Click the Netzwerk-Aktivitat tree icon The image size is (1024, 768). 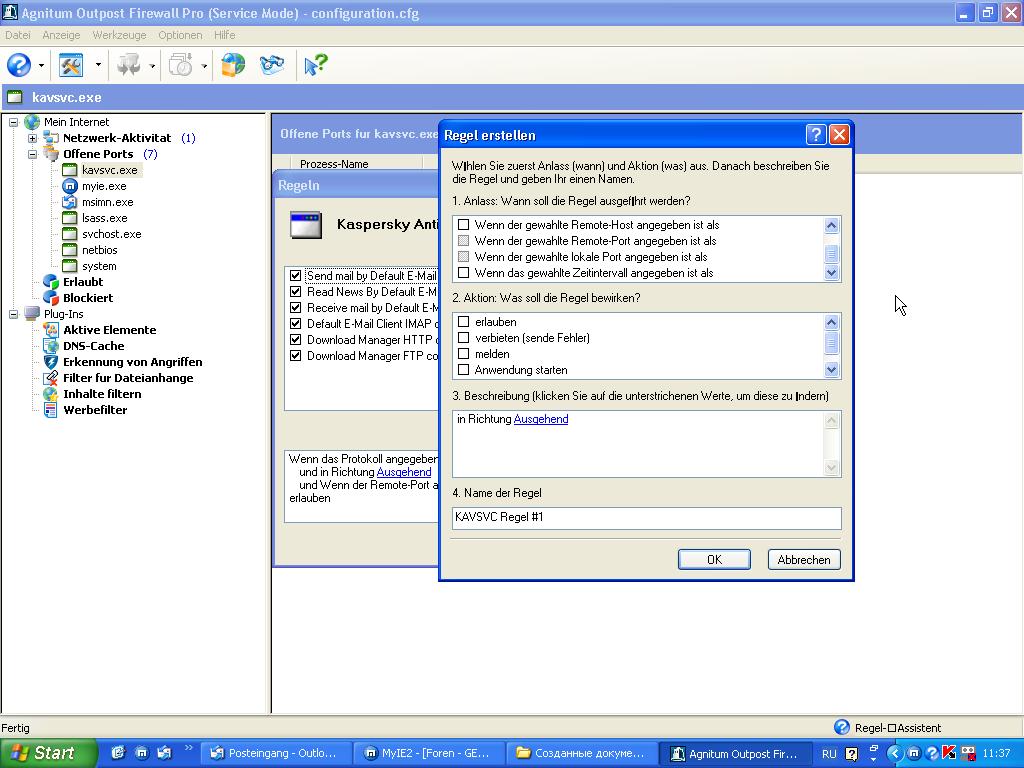tap(51, 138)
